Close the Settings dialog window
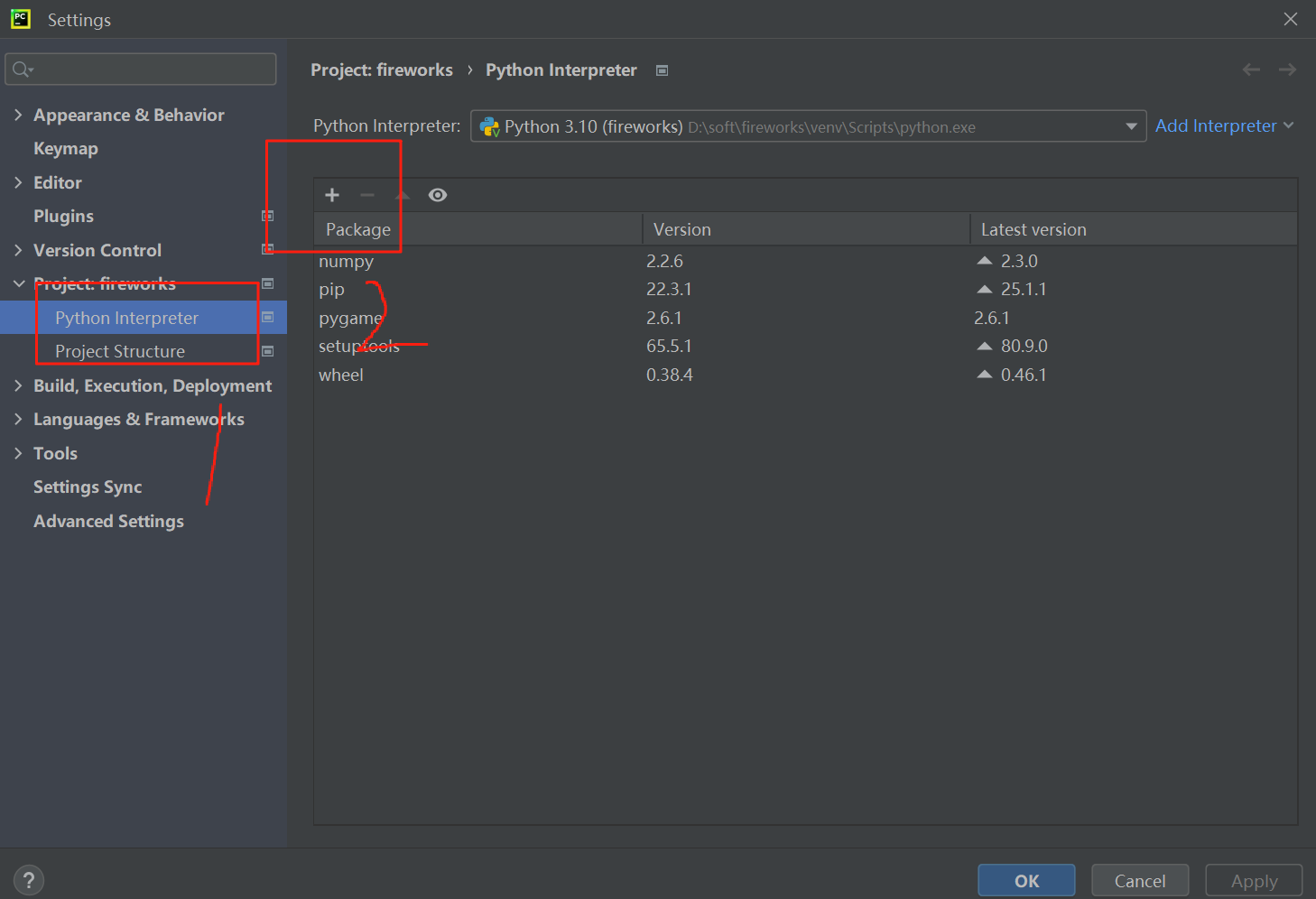 (1291, 19)
